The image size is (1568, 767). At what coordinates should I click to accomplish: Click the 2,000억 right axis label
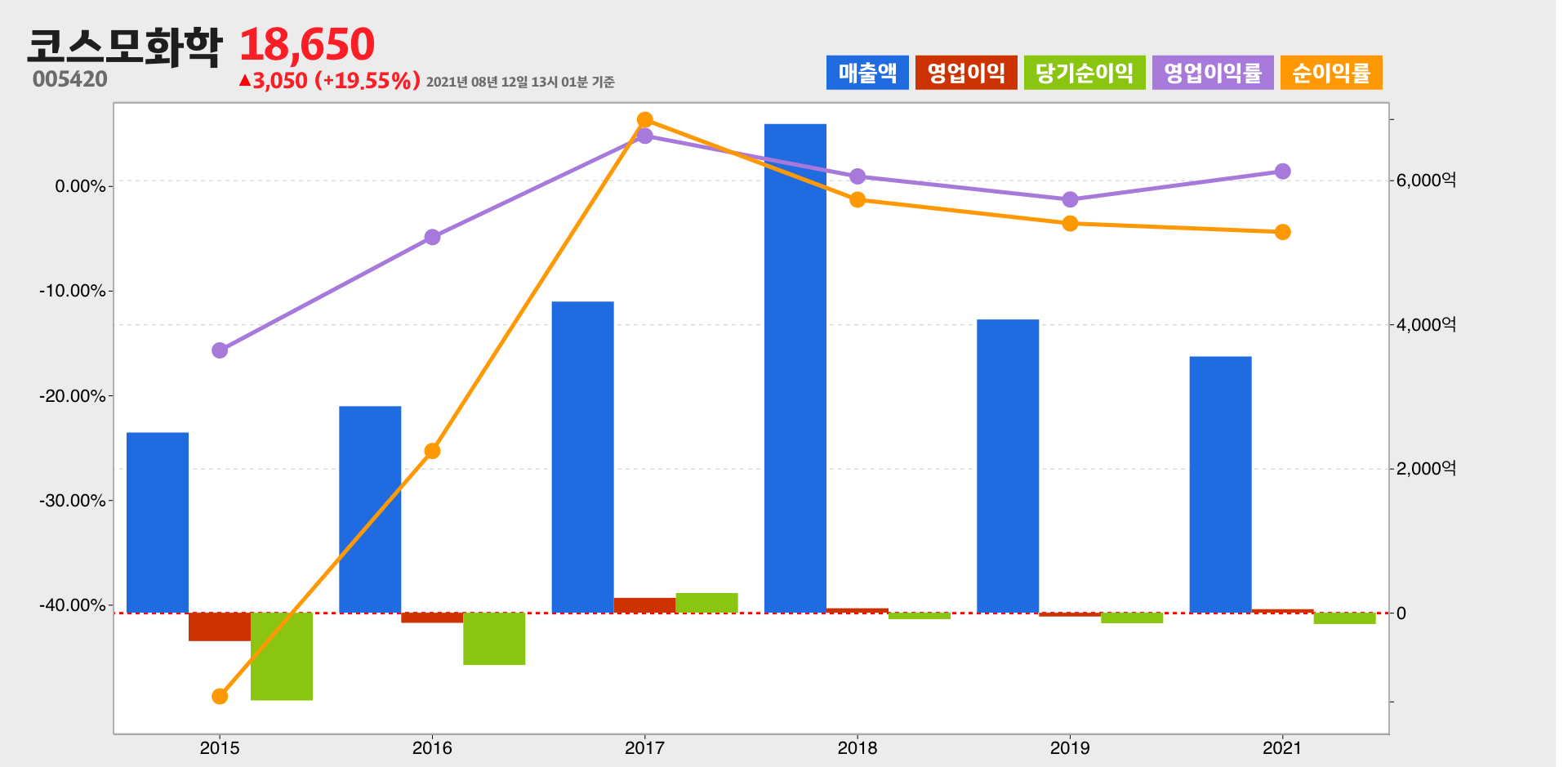point(1426,469)
